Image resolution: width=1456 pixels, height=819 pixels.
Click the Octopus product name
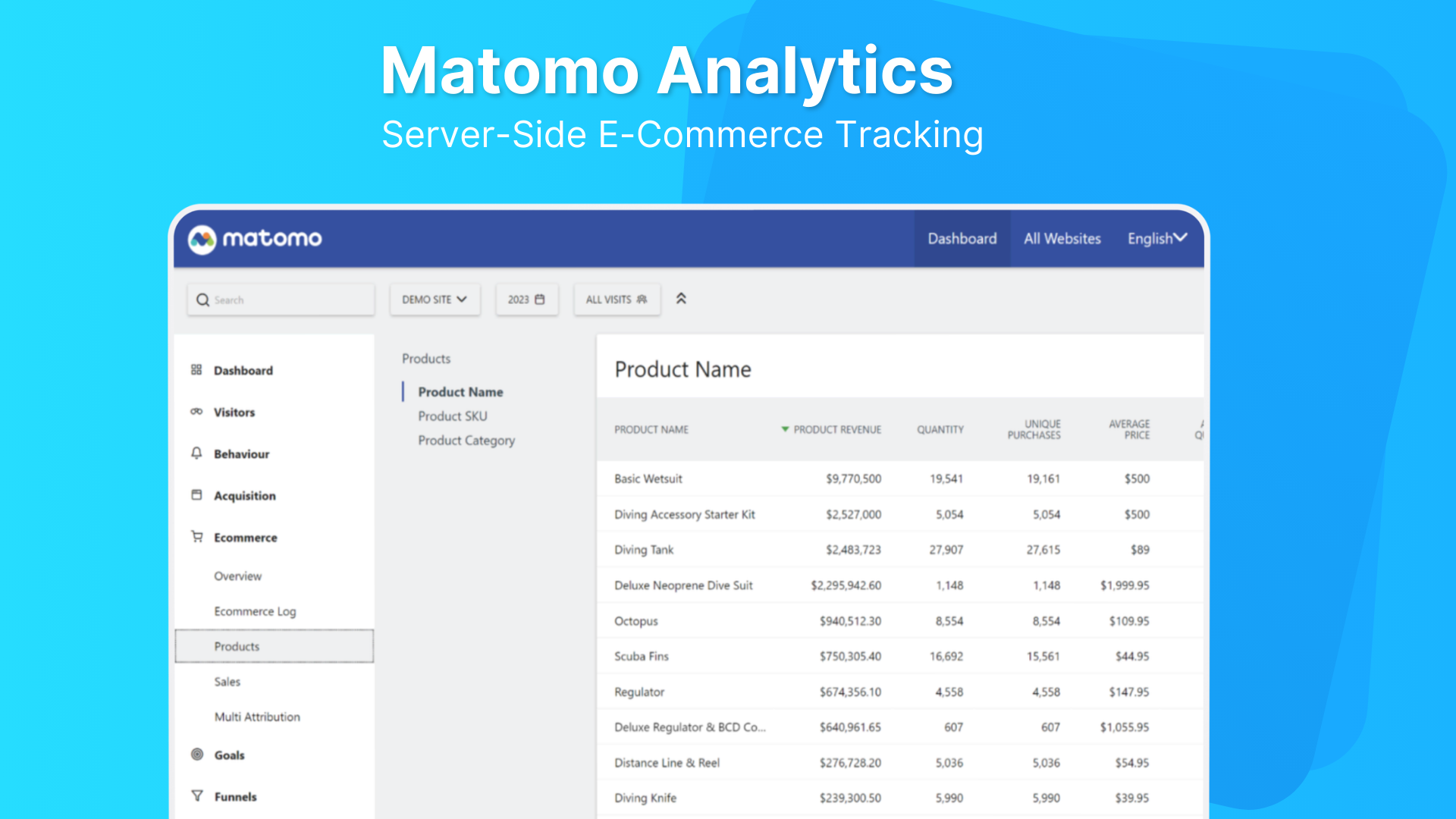tap(636, 621)
